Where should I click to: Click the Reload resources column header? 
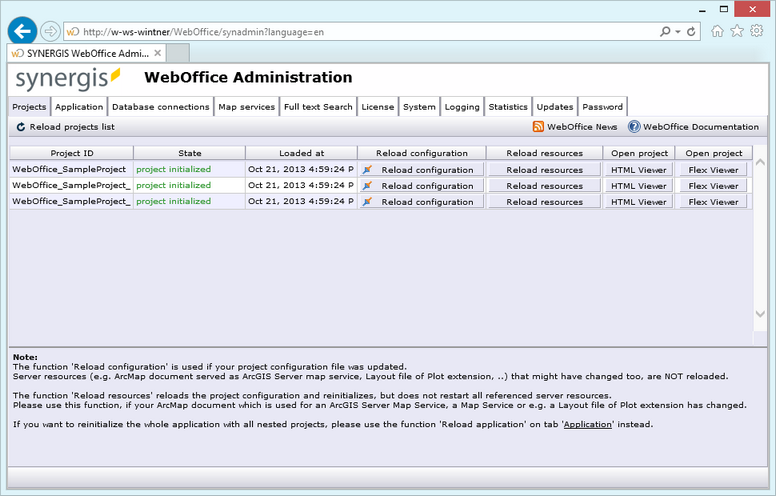pyautogui.click(x=544, y=153)
